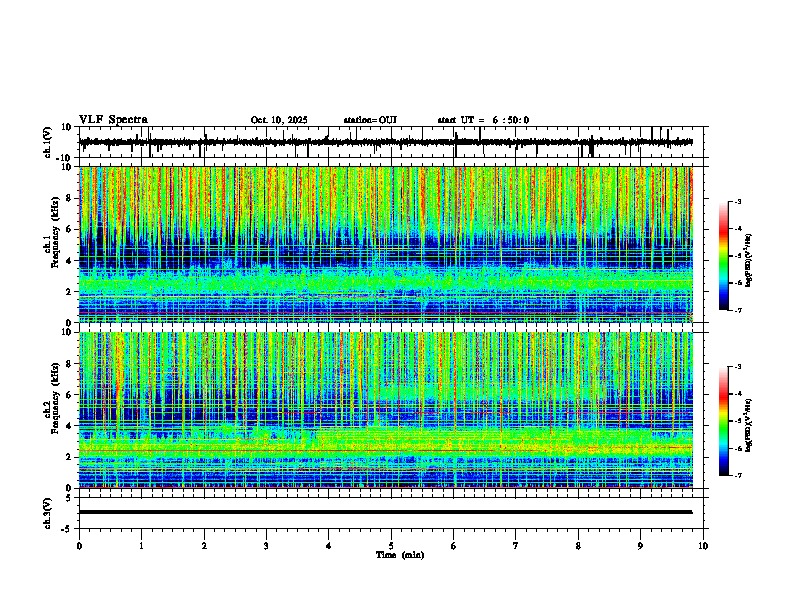This screenshot has width=792, height=612.
Task: Click the "VLF Spectra" plot title
Action: (x=113, y=120)
